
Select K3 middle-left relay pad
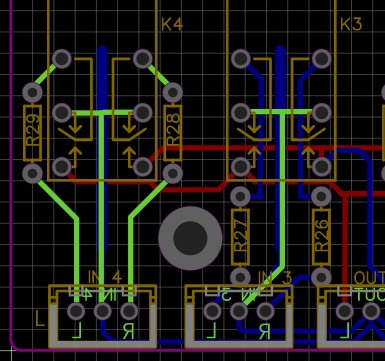241,113
